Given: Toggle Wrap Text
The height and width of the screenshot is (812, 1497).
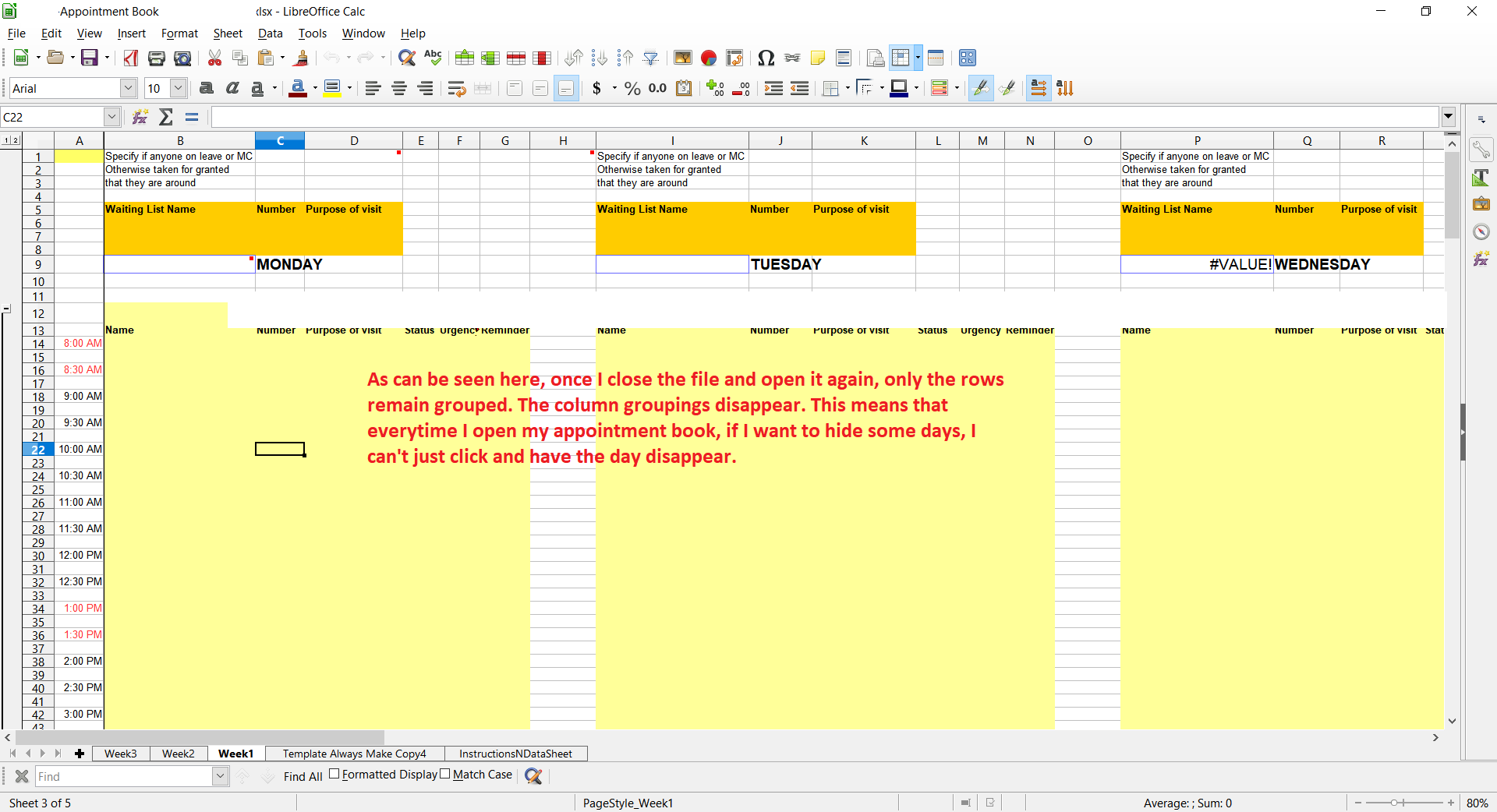Looking at the screenshot, I should [x=457, y=88].
